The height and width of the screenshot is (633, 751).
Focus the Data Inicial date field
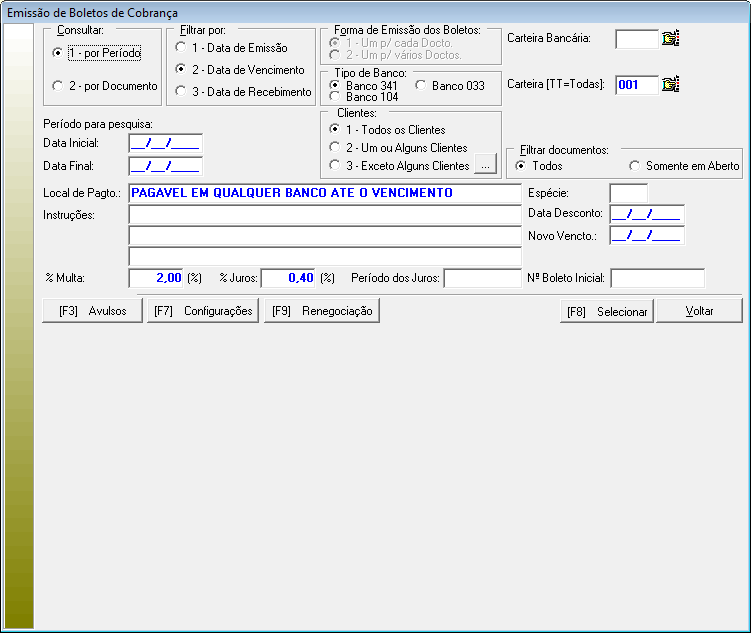[165, 144]
